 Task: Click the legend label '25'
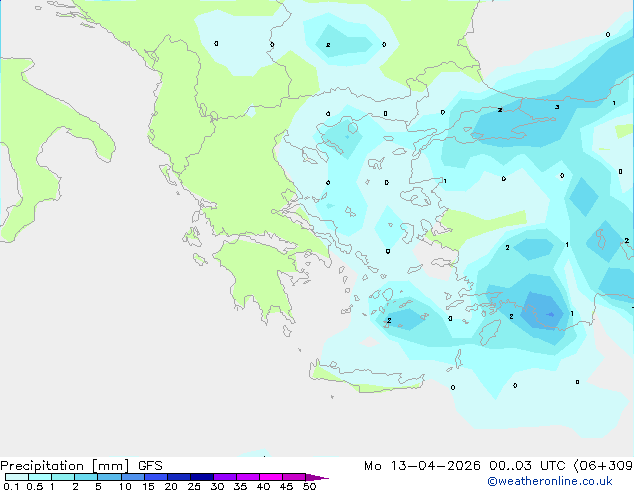pyautogui.click(x=194, y=486)
